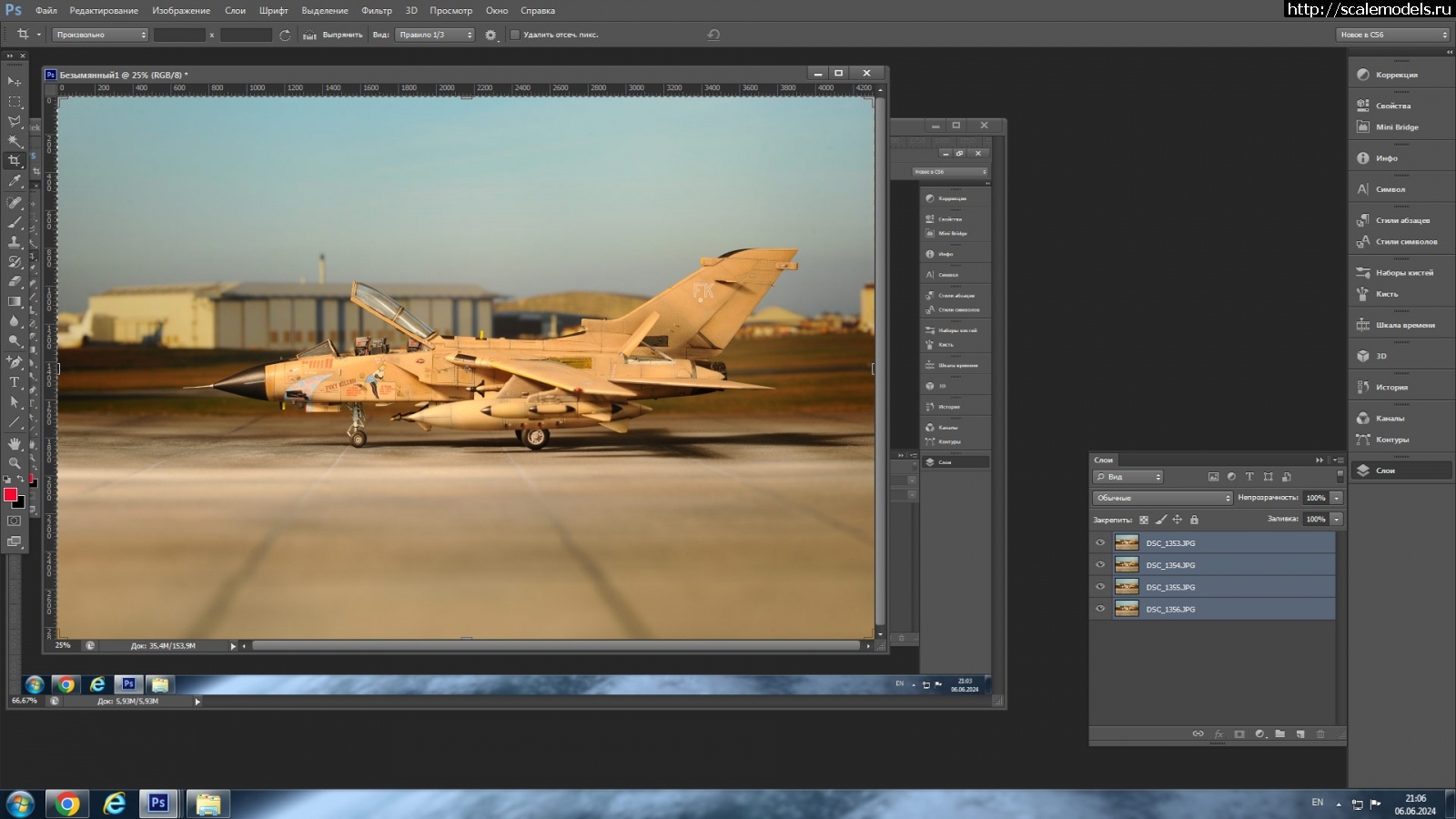
Task: Hide the DSC_1355.JPG layer
Action: (1100, 587)
